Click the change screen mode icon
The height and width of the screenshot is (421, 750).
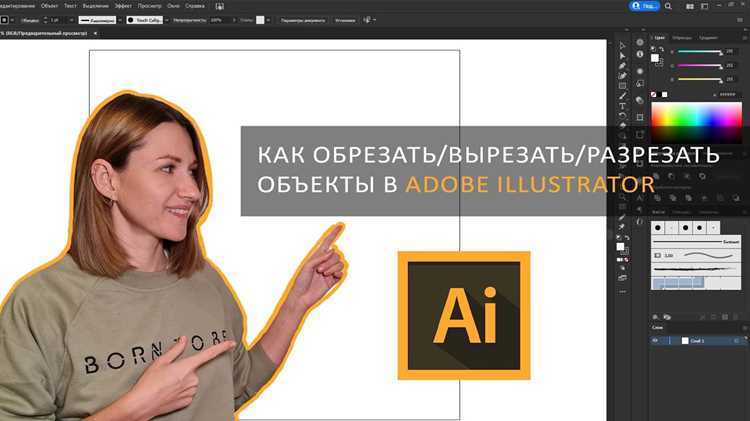[x=622, y=277]
